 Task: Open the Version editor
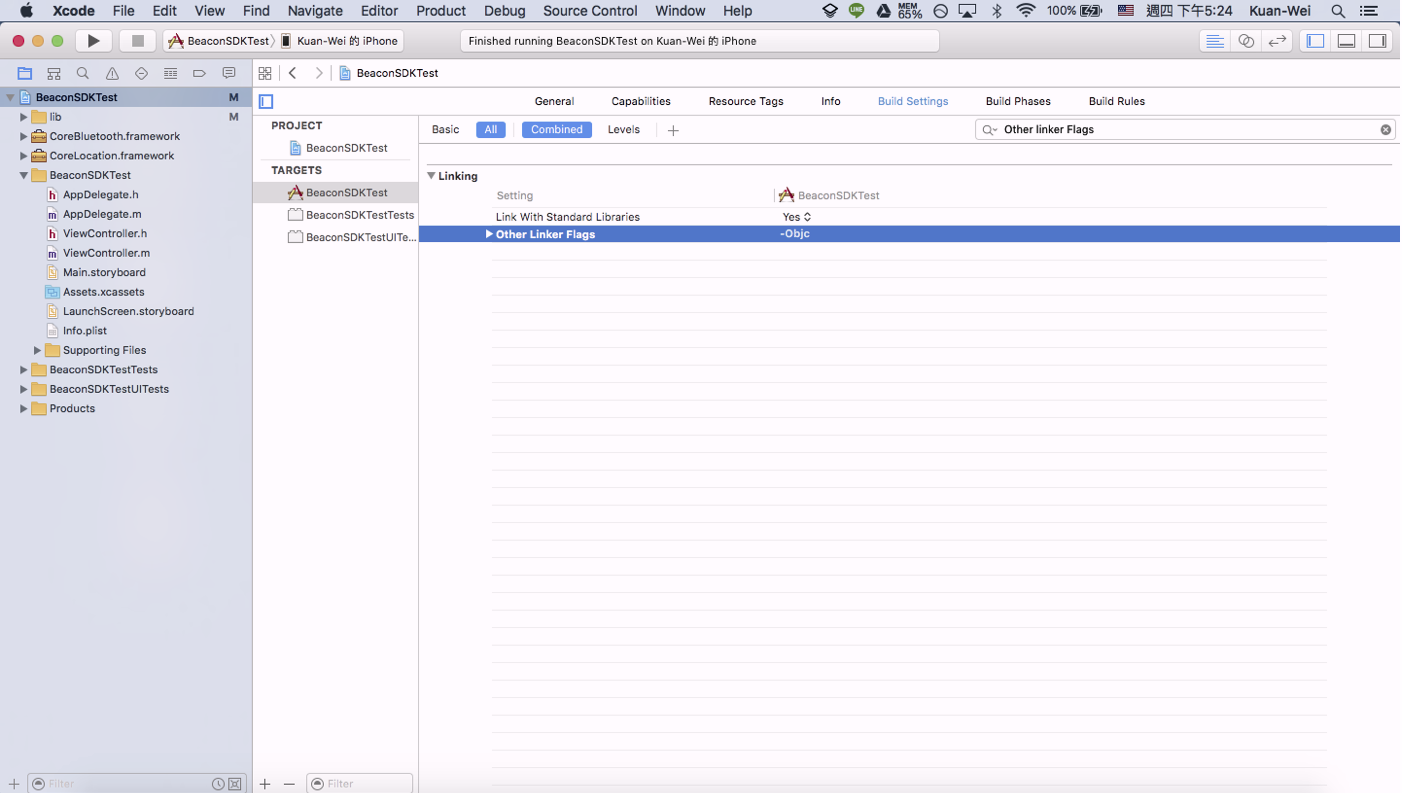tap(1277, 41)
